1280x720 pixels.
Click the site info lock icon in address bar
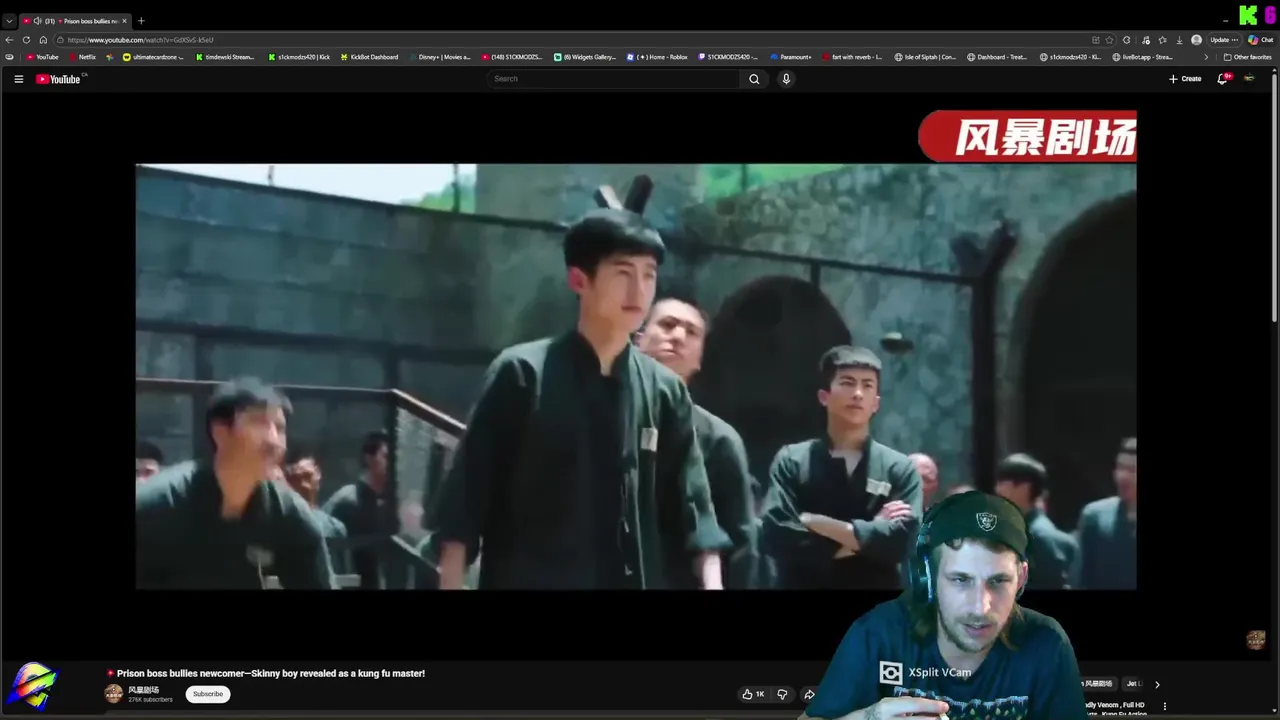point(60,40)
